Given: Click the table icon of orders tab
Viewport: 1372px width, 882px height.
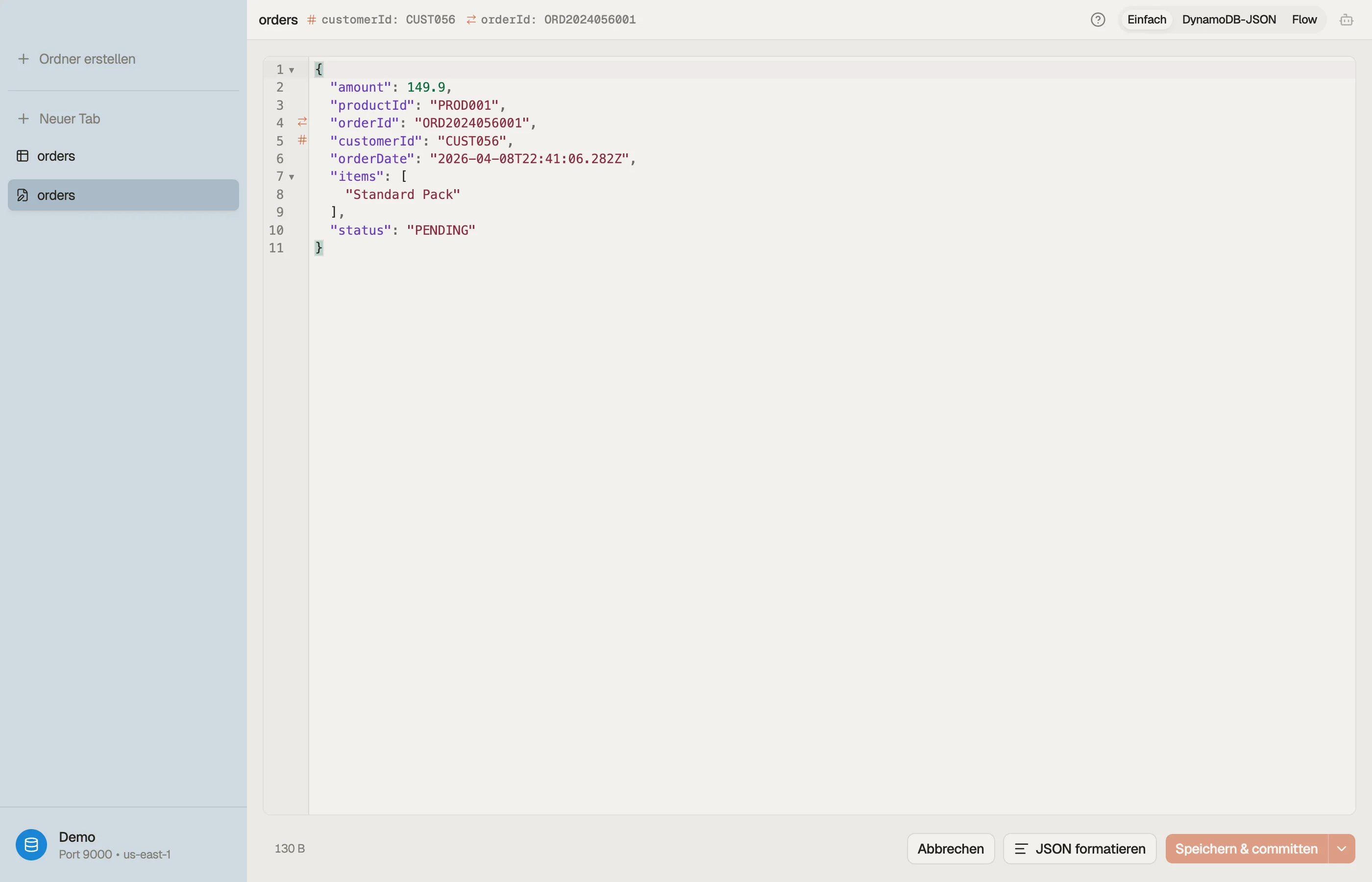Looking at the screenshot, I should tap(23, 156).
